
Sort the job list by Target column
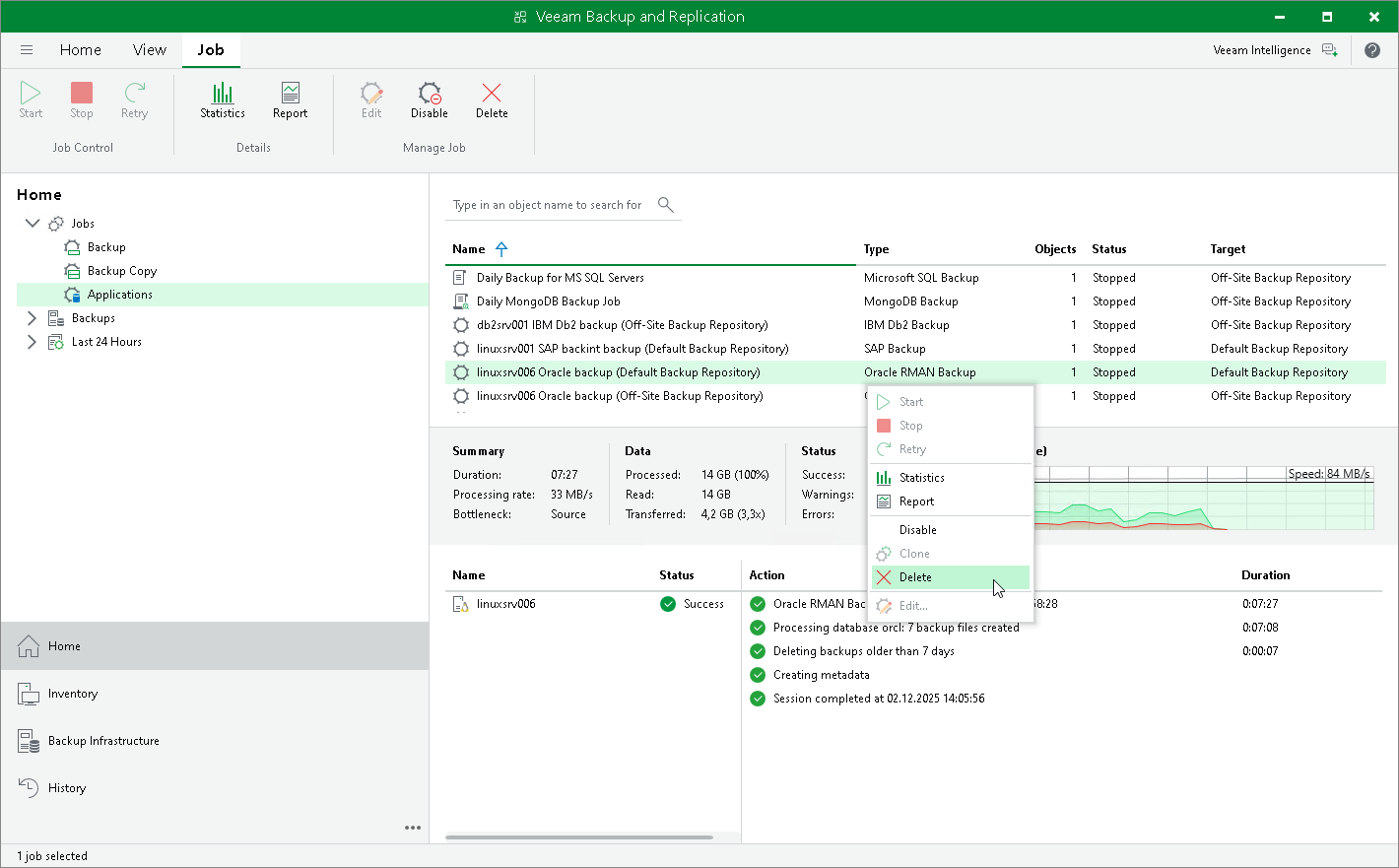point(1228,249)
